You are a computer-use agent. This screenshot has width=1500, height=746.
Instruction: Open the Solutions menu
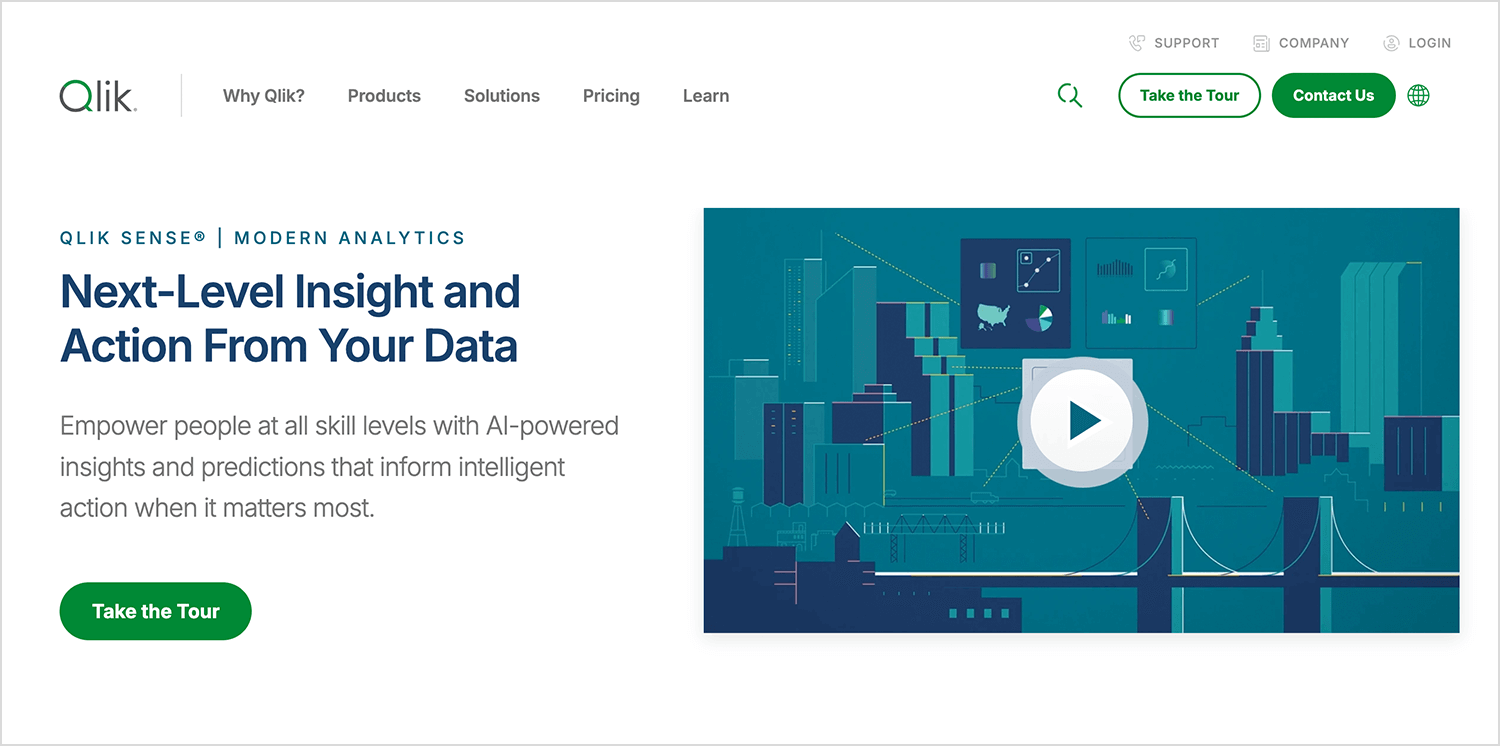(x=502, y=96)
